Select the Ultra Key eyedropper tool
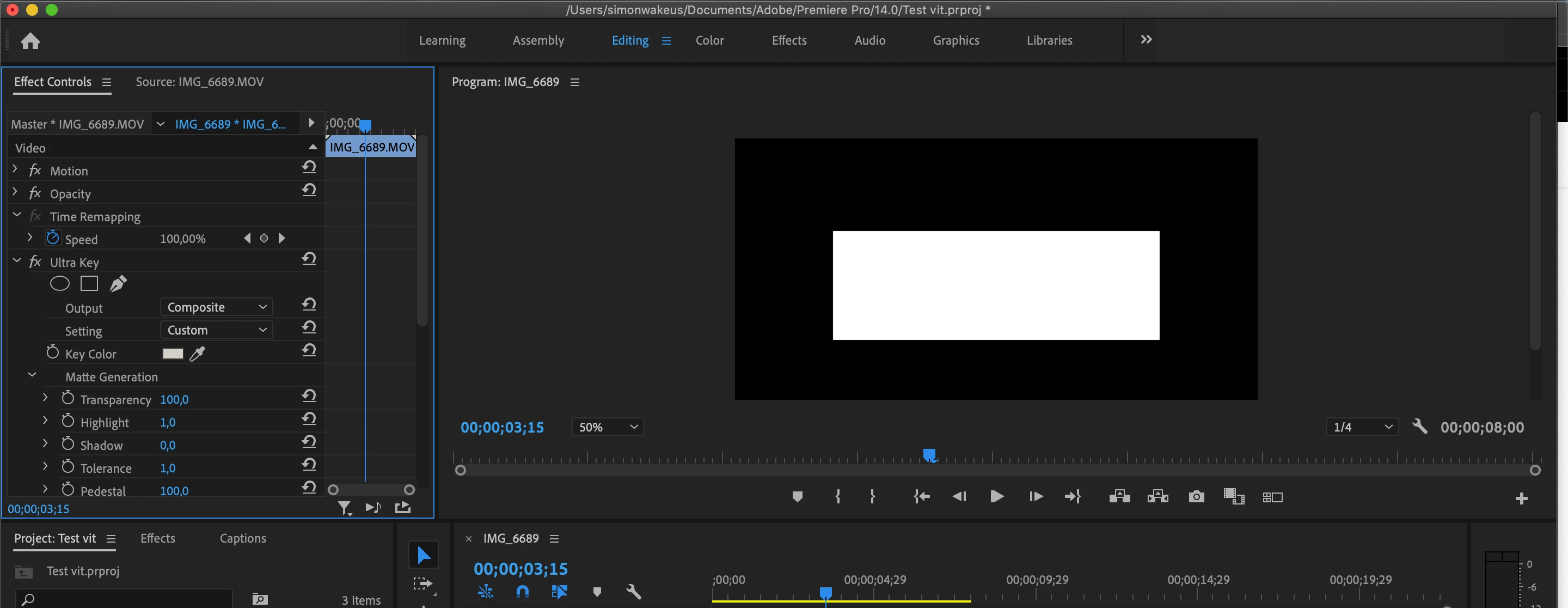 [197, 354]
